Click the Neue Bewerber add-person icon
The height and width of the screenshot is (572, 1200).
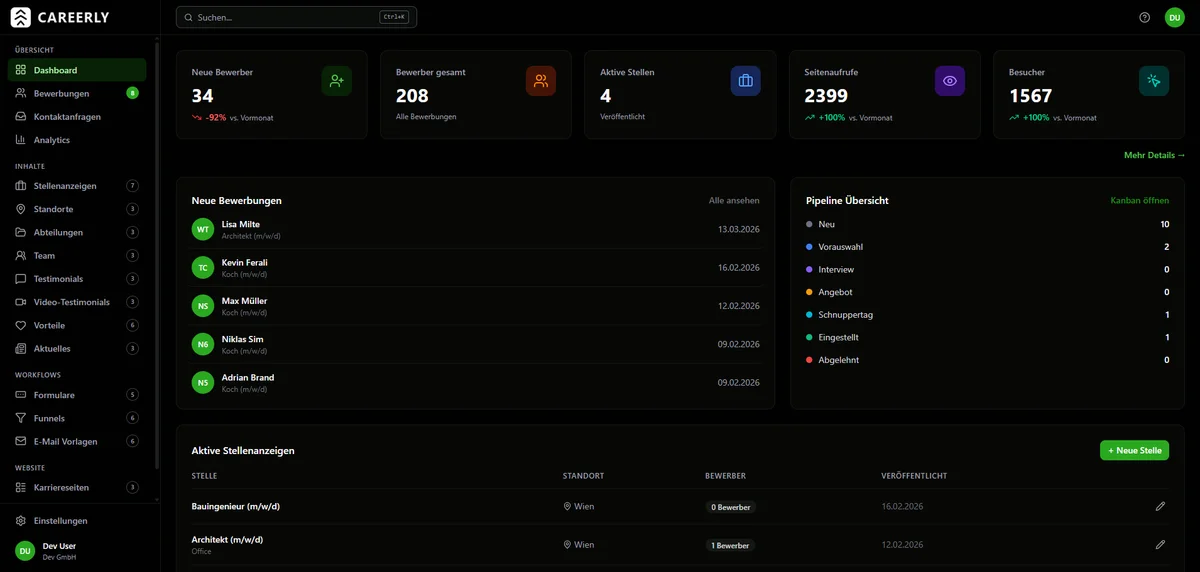point(337,81)
